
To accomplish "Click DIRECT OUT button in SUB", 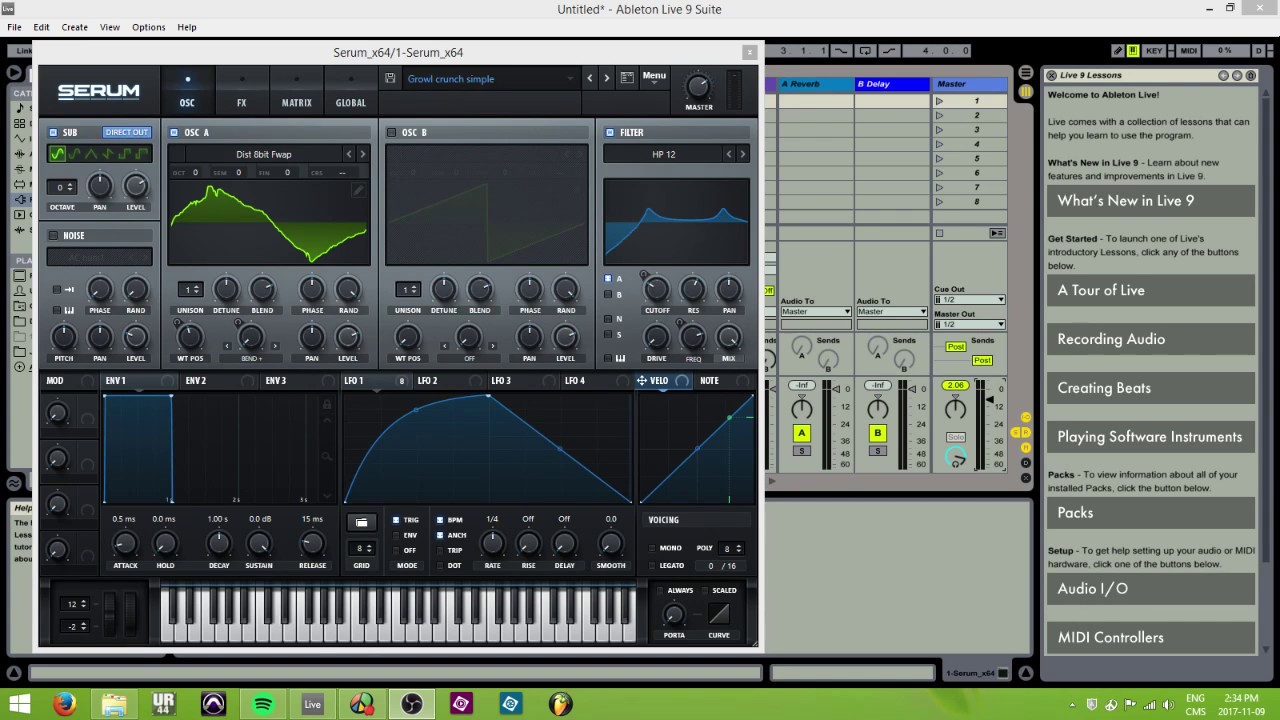I will point(126,132).
